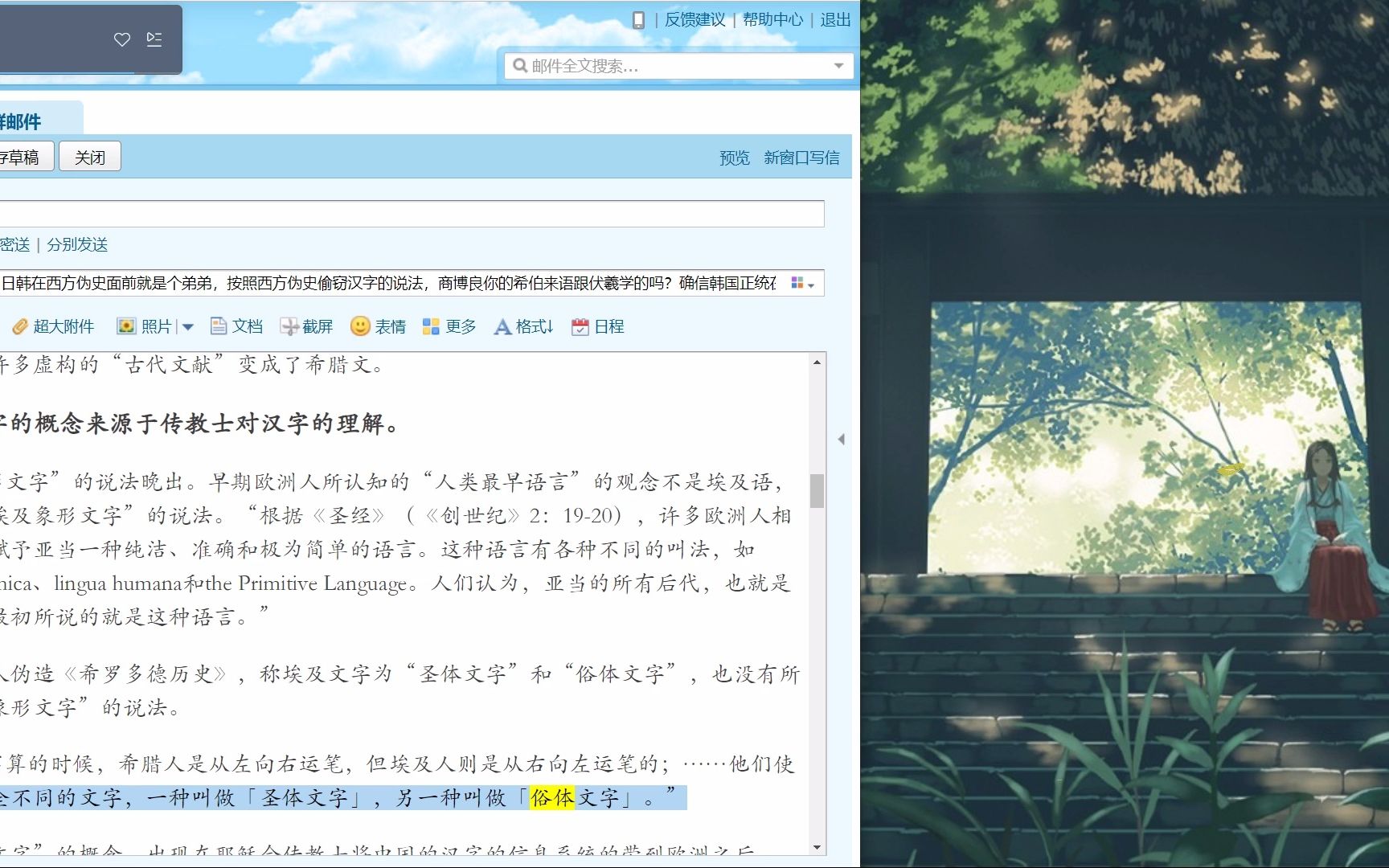Click the 截屏 screenshot icon

[x=289, y=326]
